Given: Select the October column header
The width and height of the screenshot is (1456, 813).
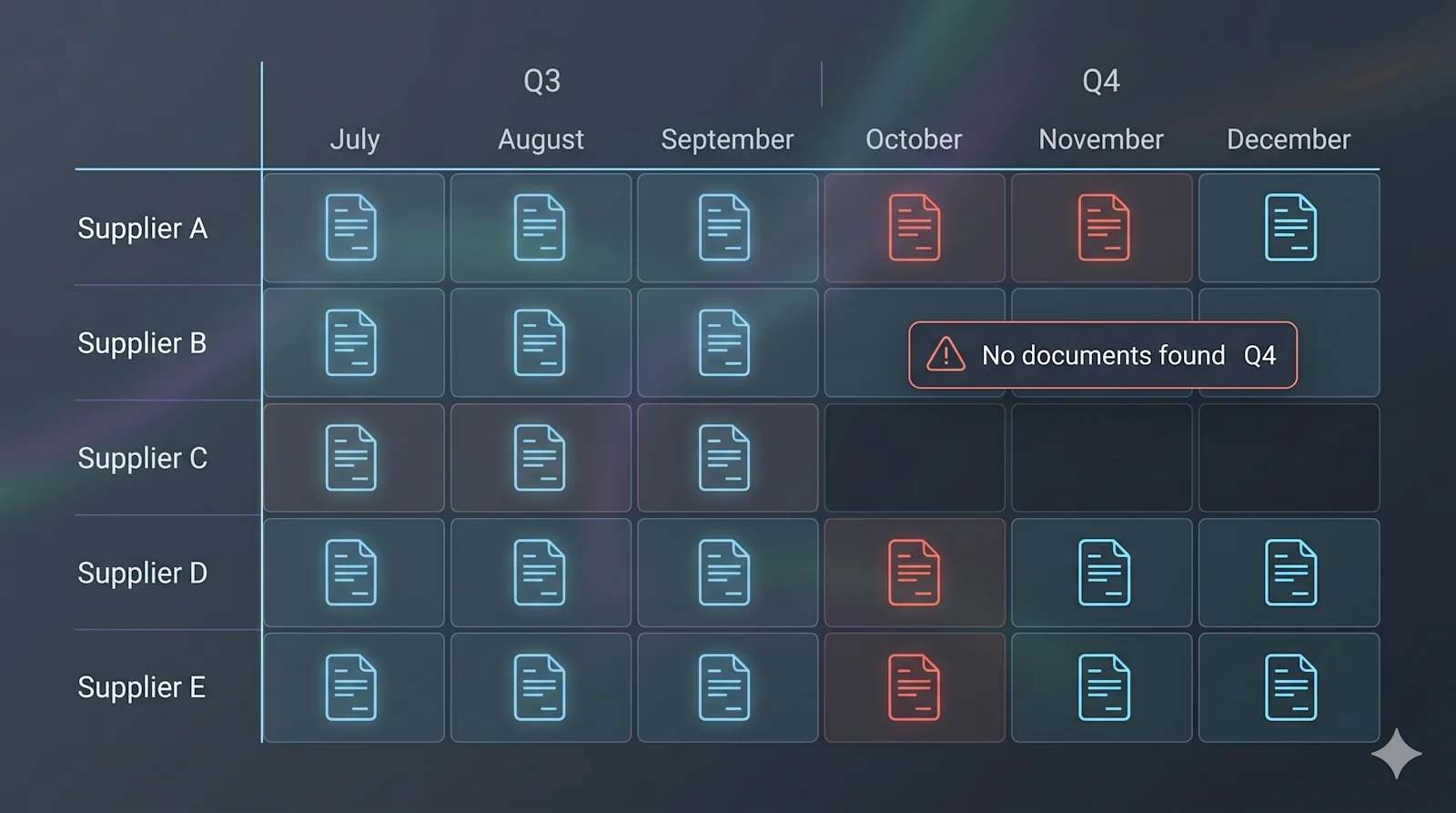Looking at the screenshot, I should tap(914, 139).
